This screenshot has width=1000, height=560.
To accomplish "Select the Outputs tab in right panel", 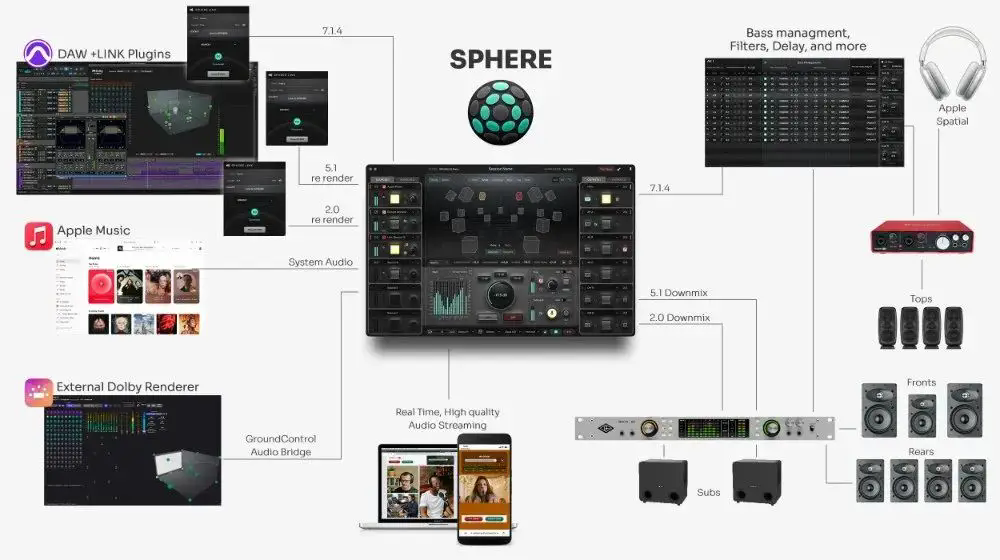I will 594,179.
